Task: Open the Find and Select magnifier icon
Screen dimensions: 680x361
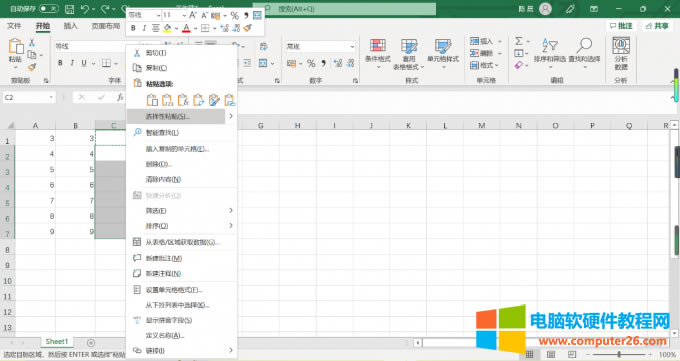Action: 584,45
